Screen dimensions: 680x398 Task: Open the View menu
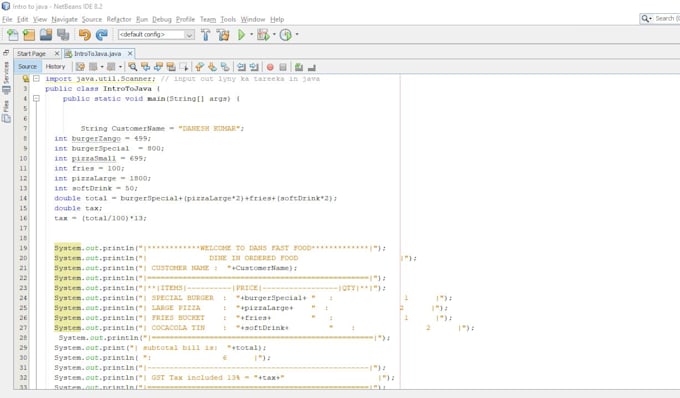click(x=40, y=20)
